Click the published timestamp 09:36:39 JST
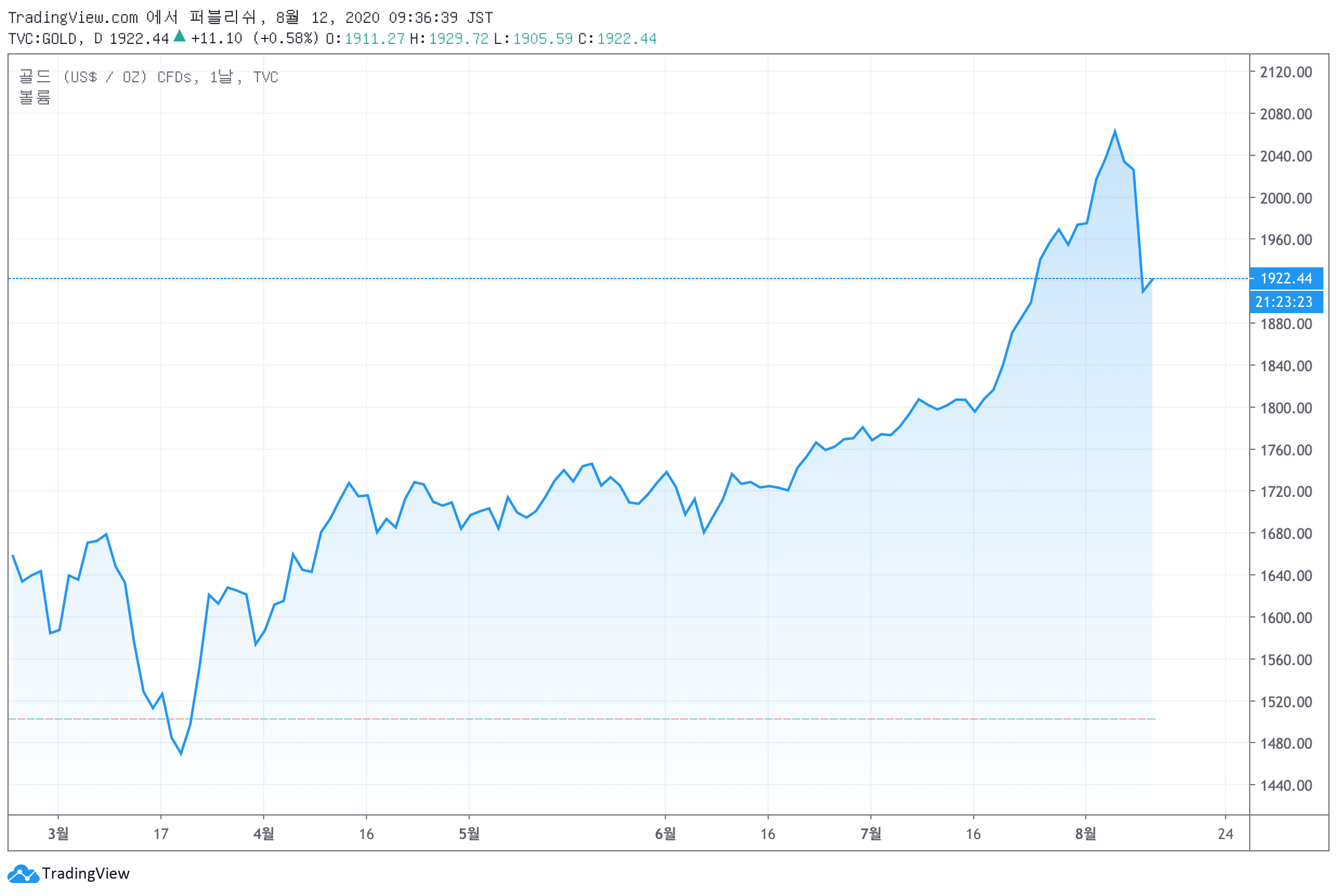Screen dimensions: 1337x896 pos(441,17)
